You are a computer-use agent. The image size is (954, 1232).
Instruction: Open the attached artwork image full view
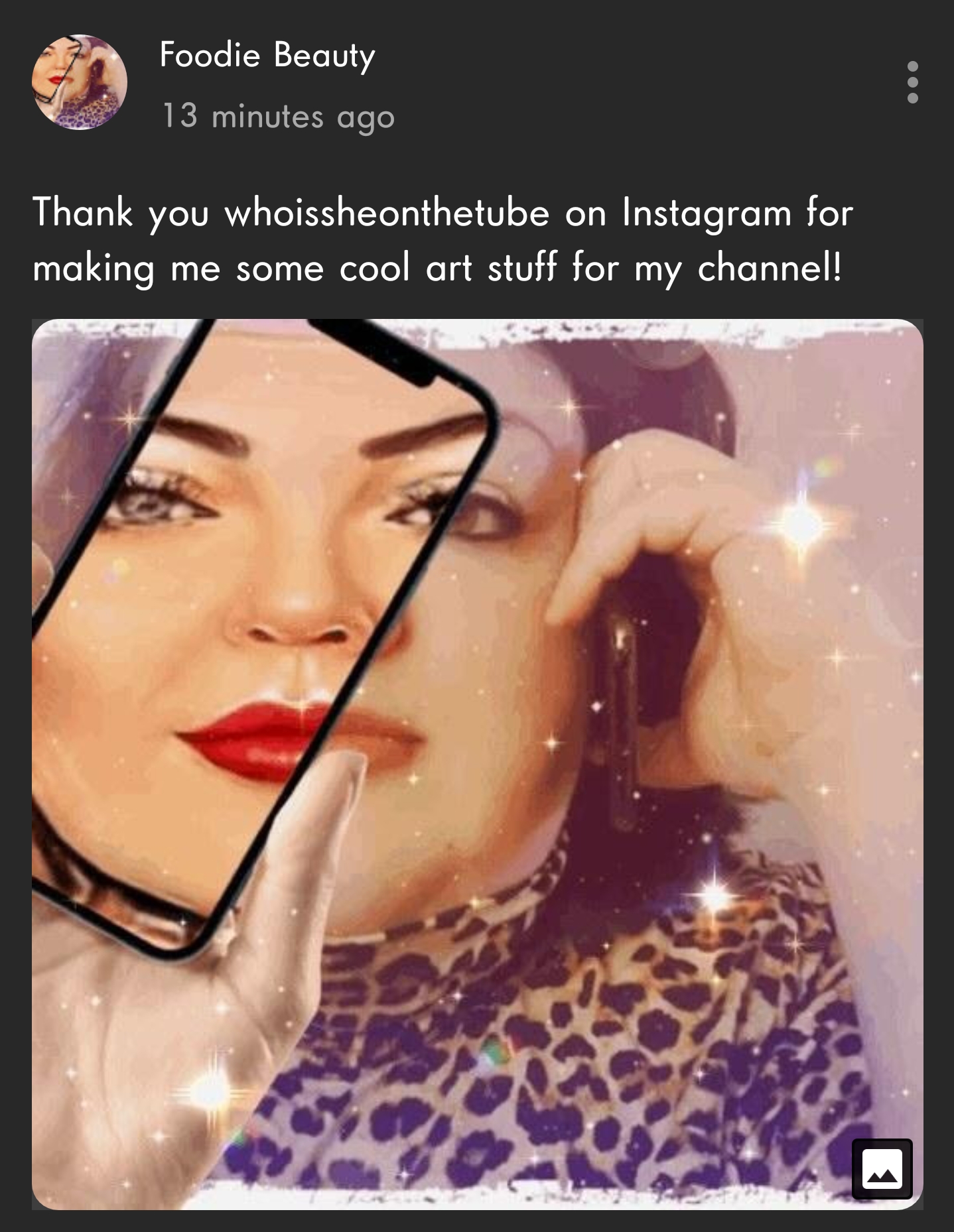pos(478,765)
